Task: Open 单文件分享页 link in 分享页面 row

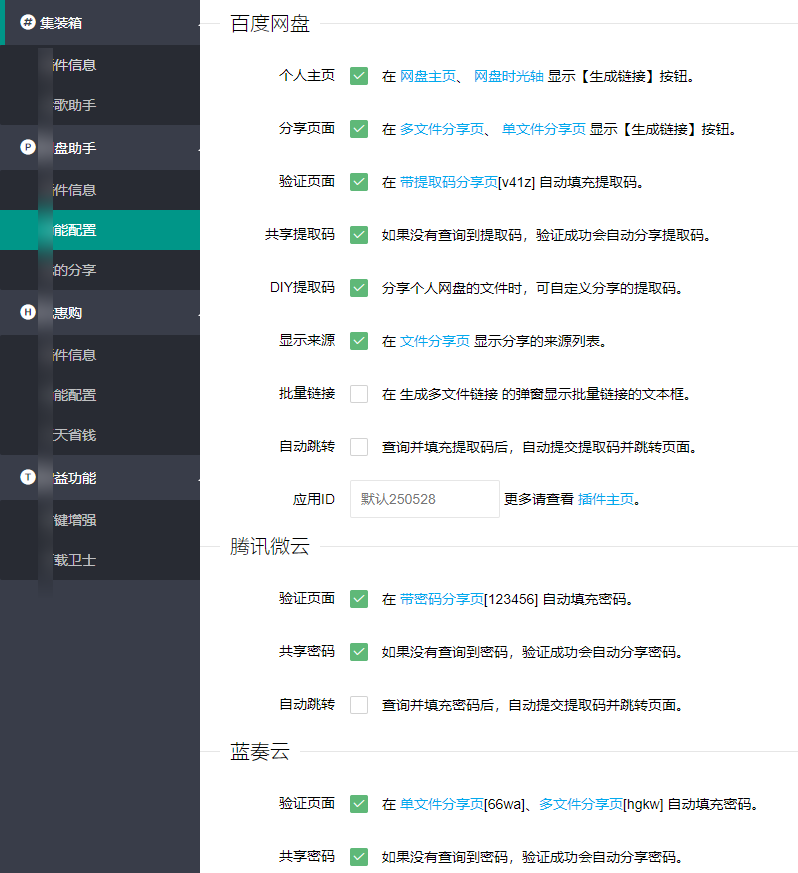Action: 544,129
